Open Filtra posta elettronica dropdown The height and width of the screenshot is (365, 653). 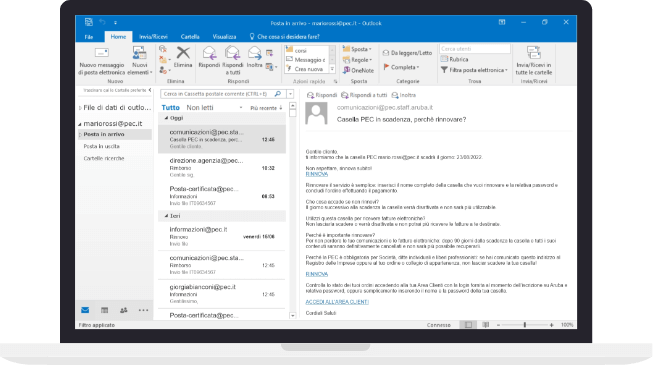pyautogui.click(x=474, y=70)
